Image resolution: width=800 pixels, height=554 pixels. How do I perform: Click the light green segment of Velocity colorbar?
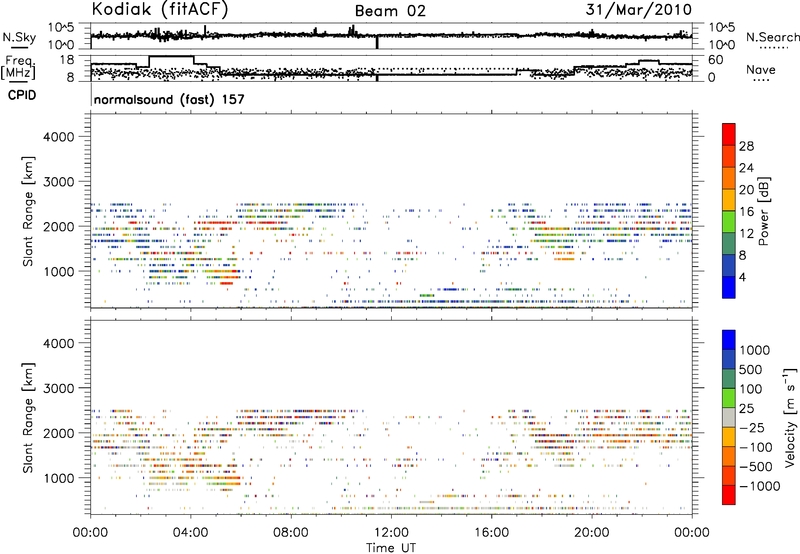point(729,398)
